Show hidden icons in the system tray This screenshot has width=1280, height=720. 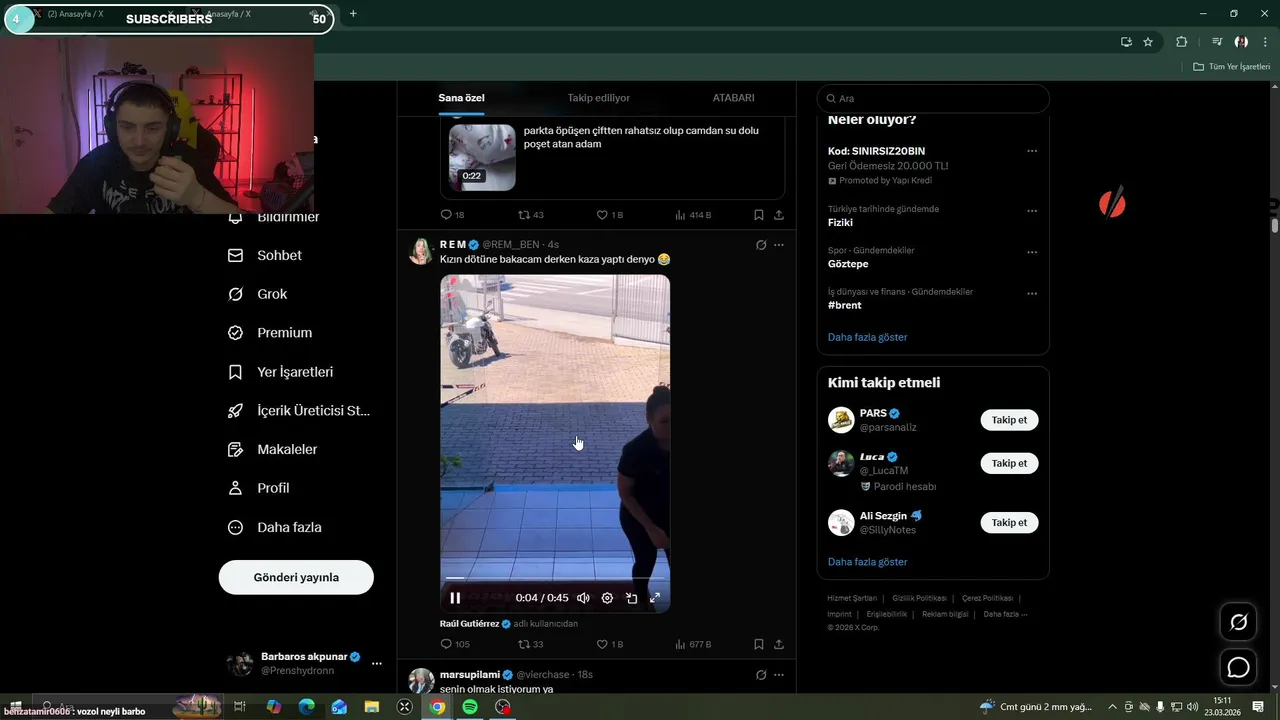(x=1112, y=707)
